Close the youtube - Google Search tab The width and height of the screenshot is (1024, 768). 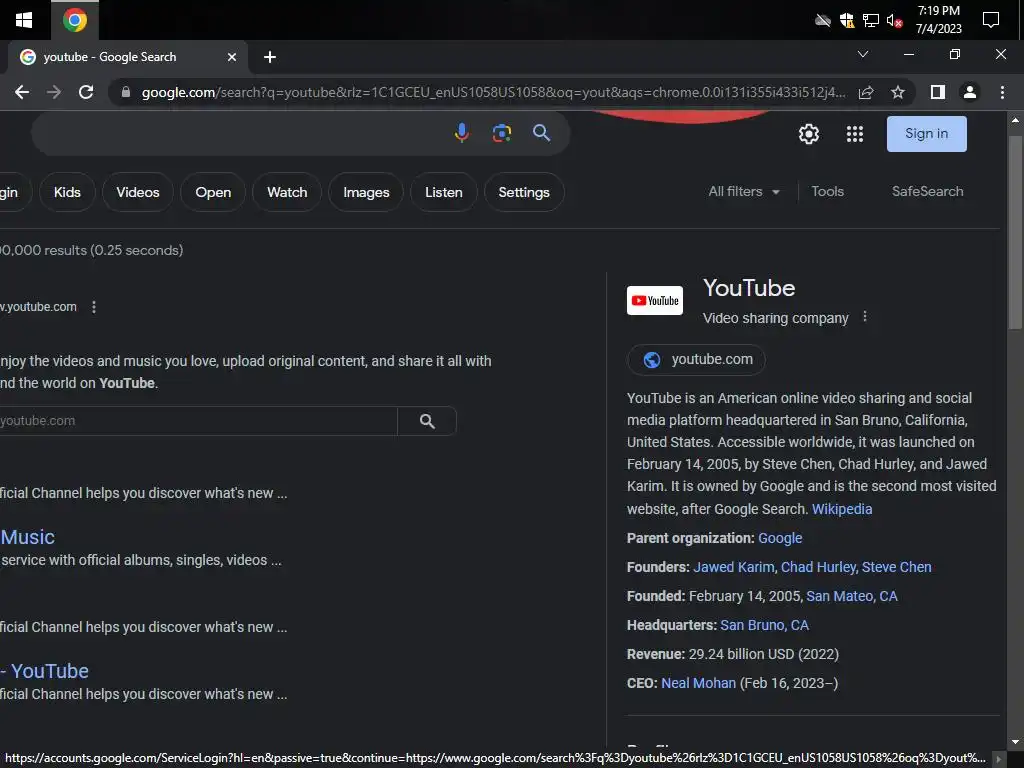(x=232, y=57)
